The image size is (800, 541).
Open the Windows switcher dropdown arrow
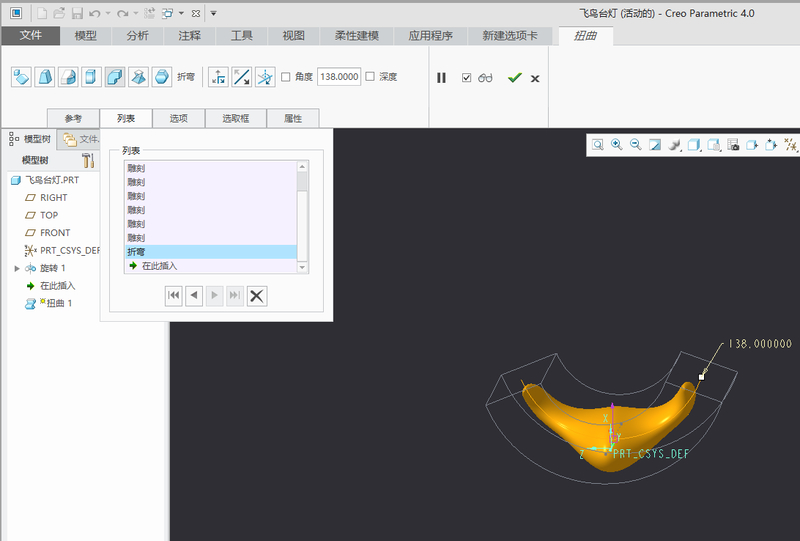pos(181,13)
